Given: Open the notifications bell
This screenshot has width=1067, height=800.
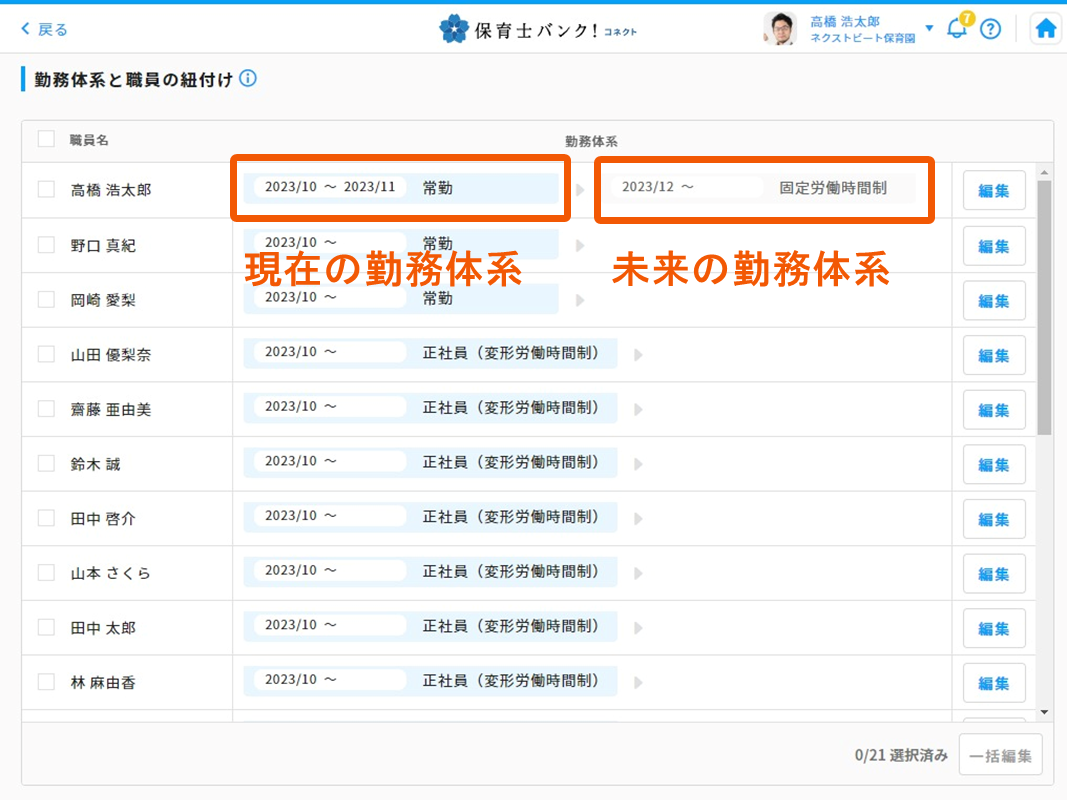Looking at the screenshot, I should (x=957, y=28).
